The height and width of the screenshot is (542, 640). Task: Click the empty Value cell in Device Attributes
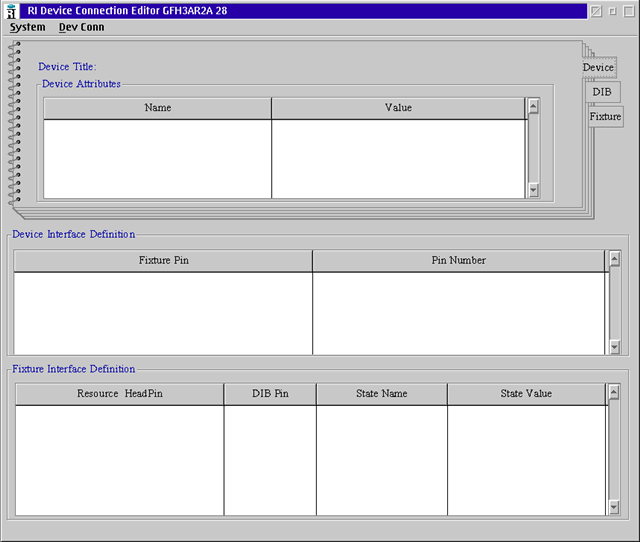coord(398,159)
